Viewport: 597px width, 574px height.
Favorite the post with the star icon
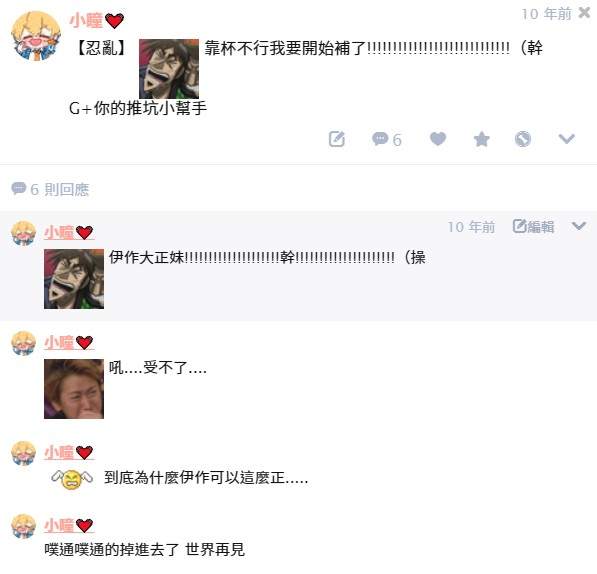point(482,139)
